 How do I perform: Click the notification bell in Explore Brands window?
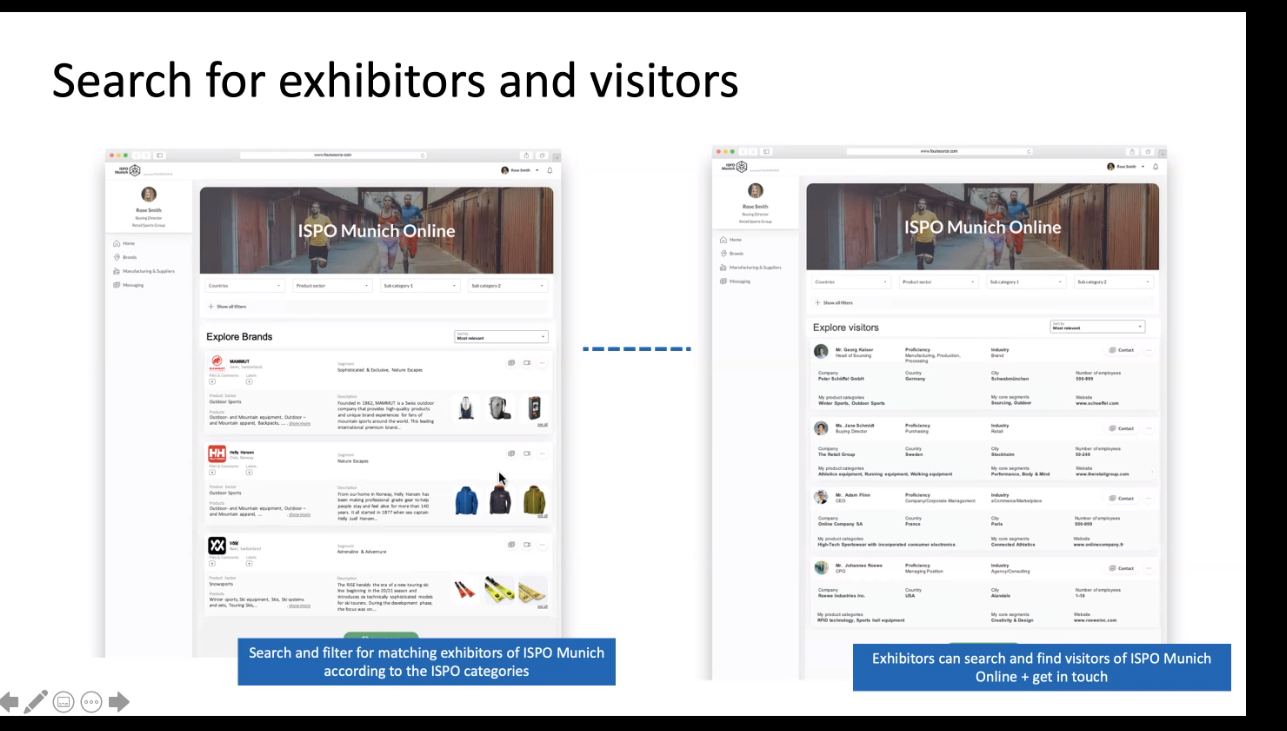point(549,170)
